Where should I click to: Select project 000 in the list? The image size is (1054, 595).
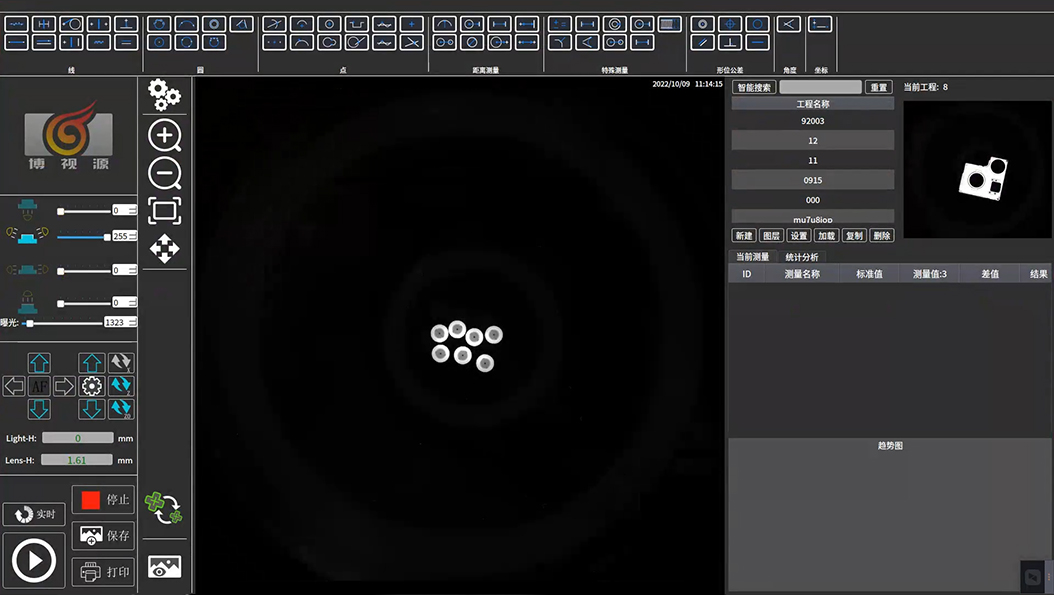tap(813, 200)
